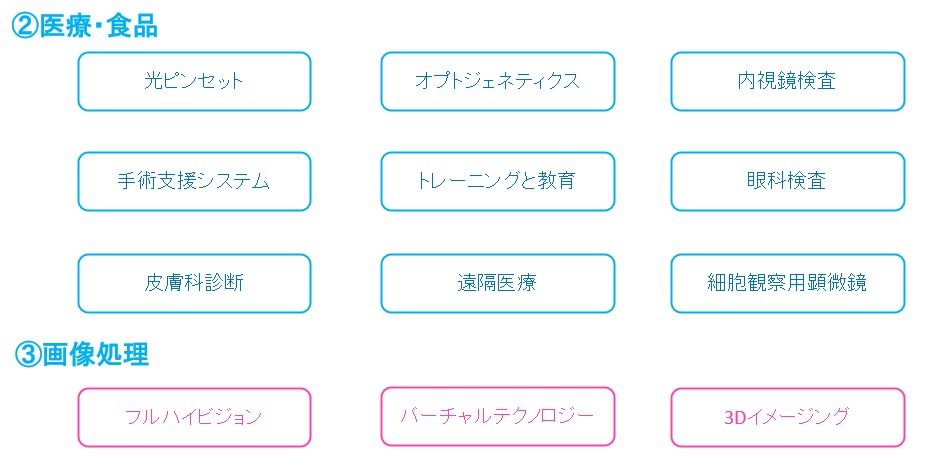Click the 医療・食品 heading text
The width and height of the screenshot is (942, 470).
pyautogui.click(x=98, y=25)
